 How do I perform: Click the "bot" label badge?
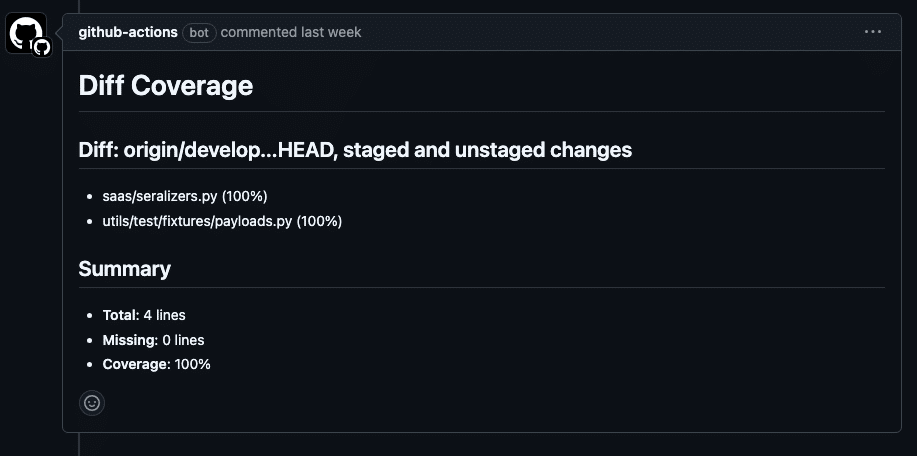pyautogui.click(x=199, y=32)
